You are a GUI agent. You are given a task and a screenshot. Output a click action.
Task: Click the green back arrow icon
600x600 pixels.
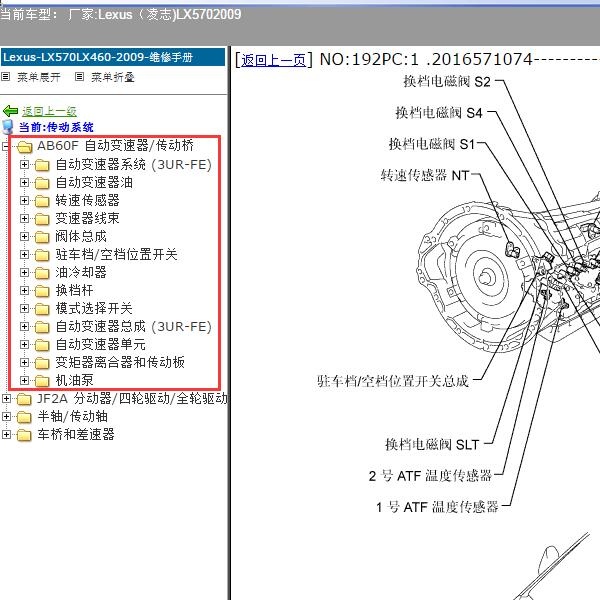click(10, 111)
